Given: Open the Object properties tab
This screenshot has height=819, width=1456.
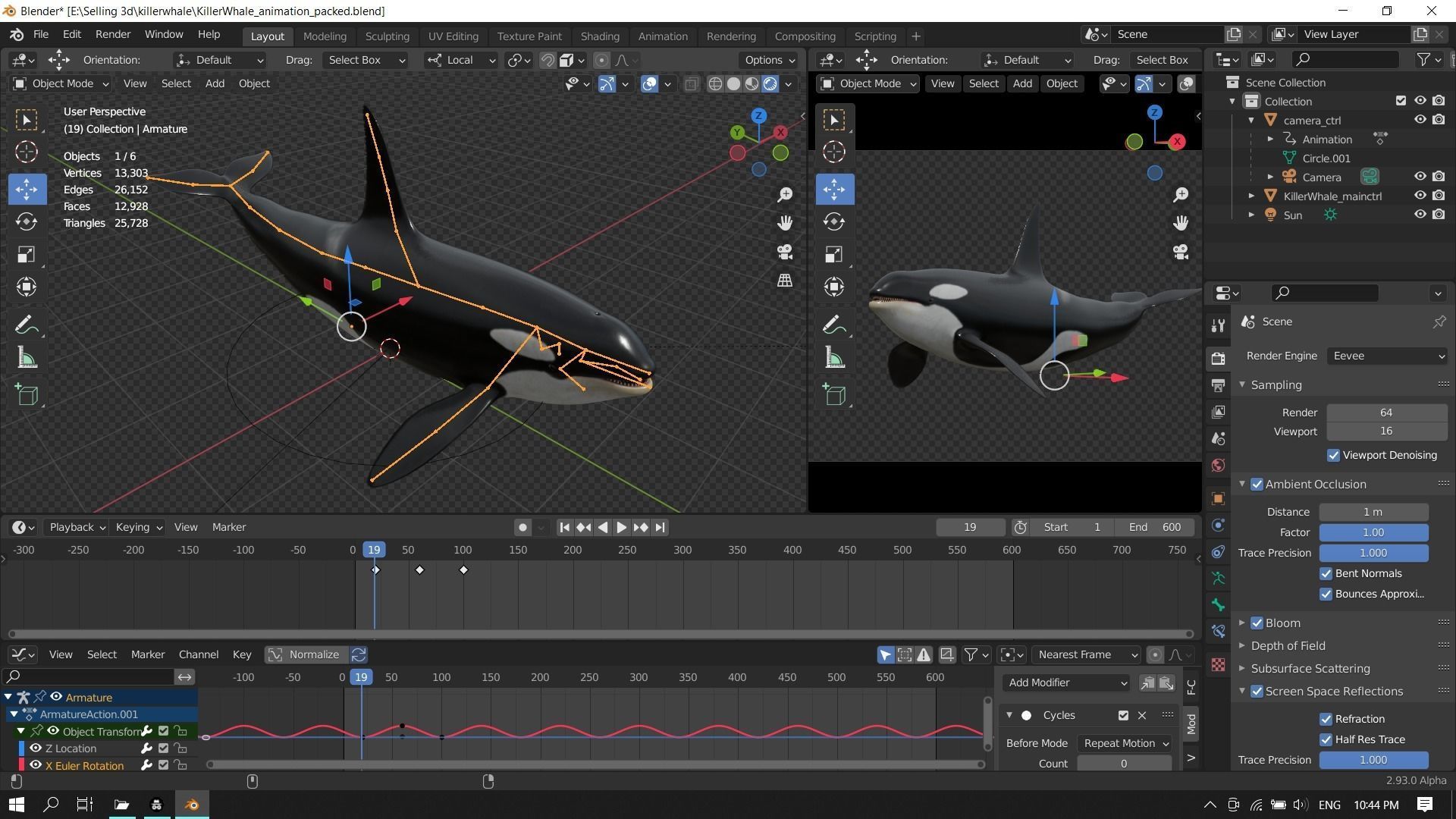Looking at the screenshot, I should (1218, 498).
